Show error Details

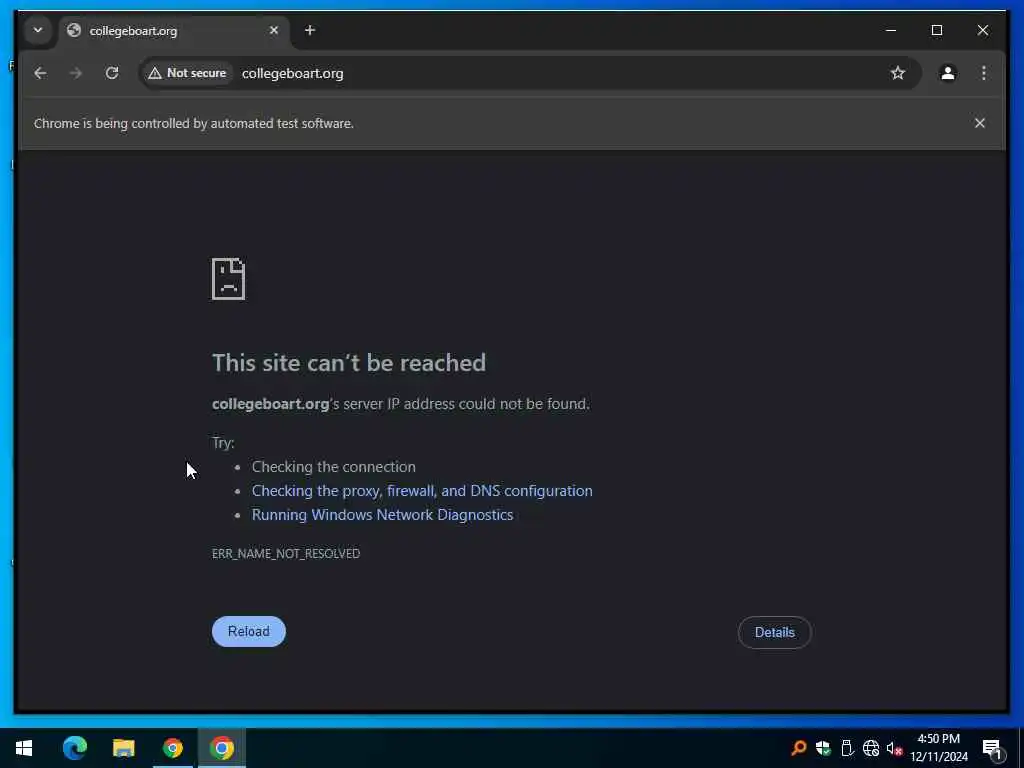tap(775, 632)
